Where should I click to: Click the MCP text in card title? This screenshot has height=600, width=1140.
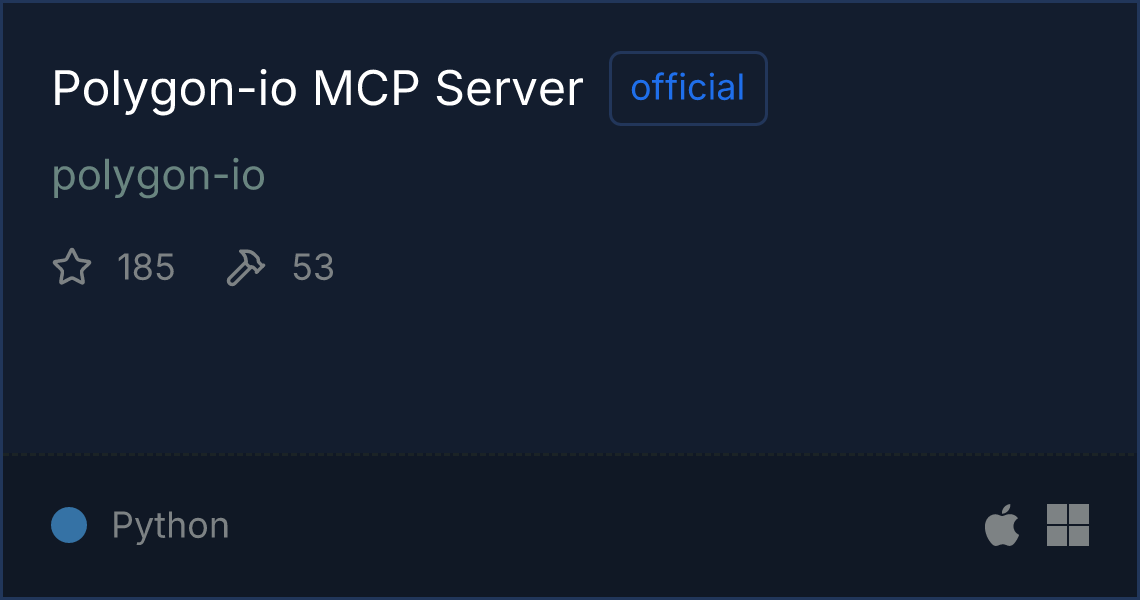click(x=366, y=89)
